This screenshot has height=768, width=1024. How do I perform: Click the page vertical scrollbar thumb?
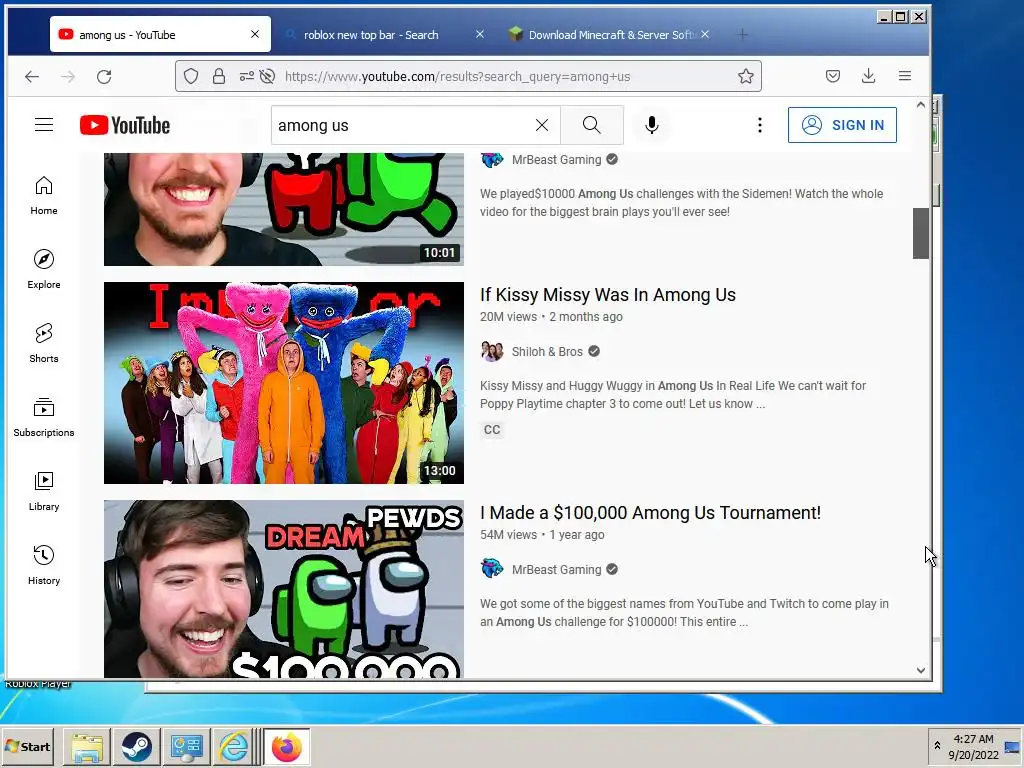[x=921, y=233]
